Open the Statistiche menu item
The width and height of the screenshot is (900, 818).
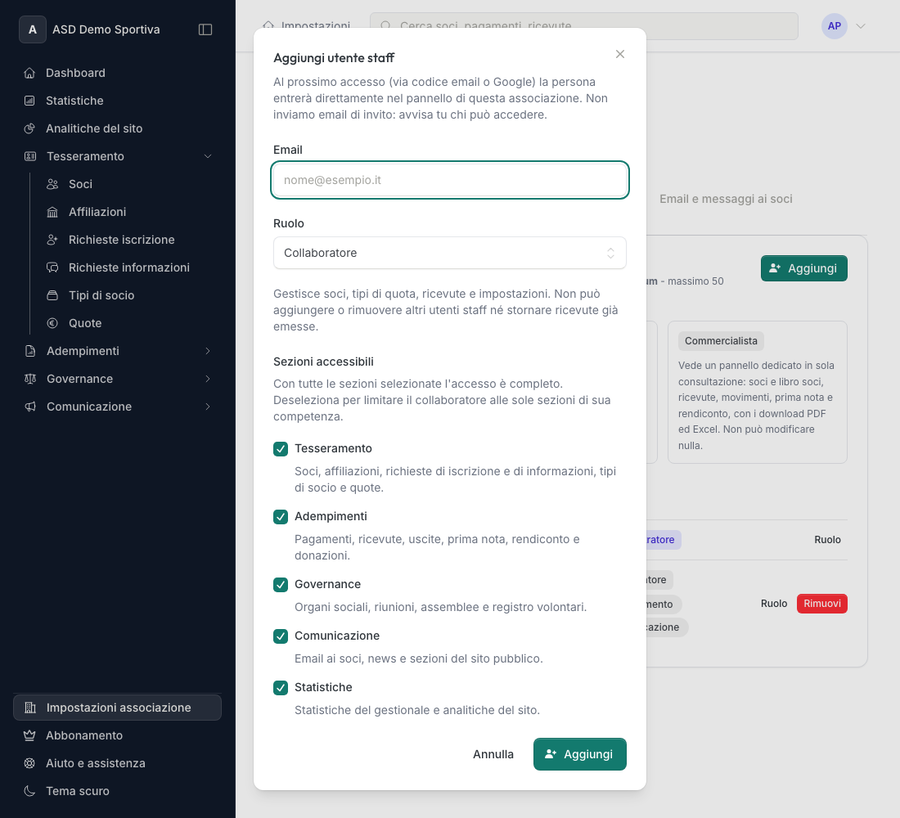point(118,100)
